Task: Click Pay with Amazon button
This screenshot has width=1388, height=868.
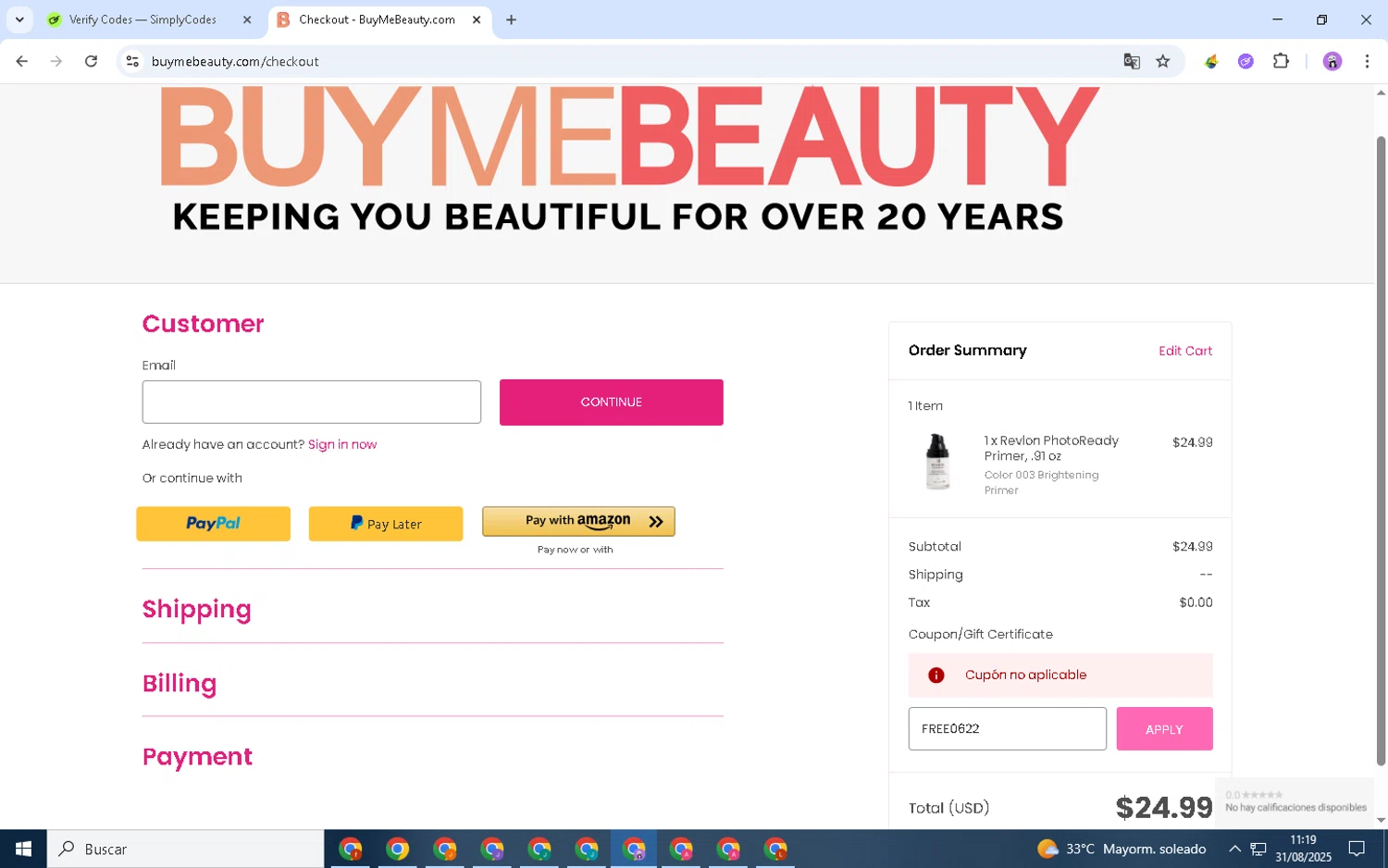Action: pos(578,521)
